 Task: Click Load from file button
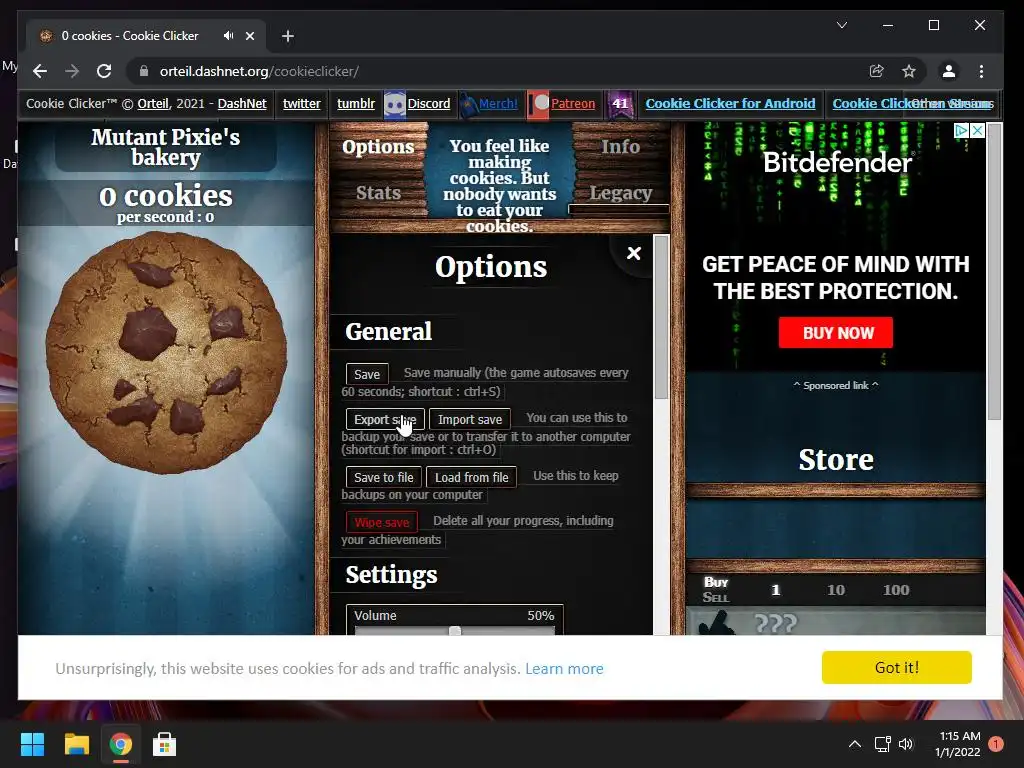coord(472,477)
